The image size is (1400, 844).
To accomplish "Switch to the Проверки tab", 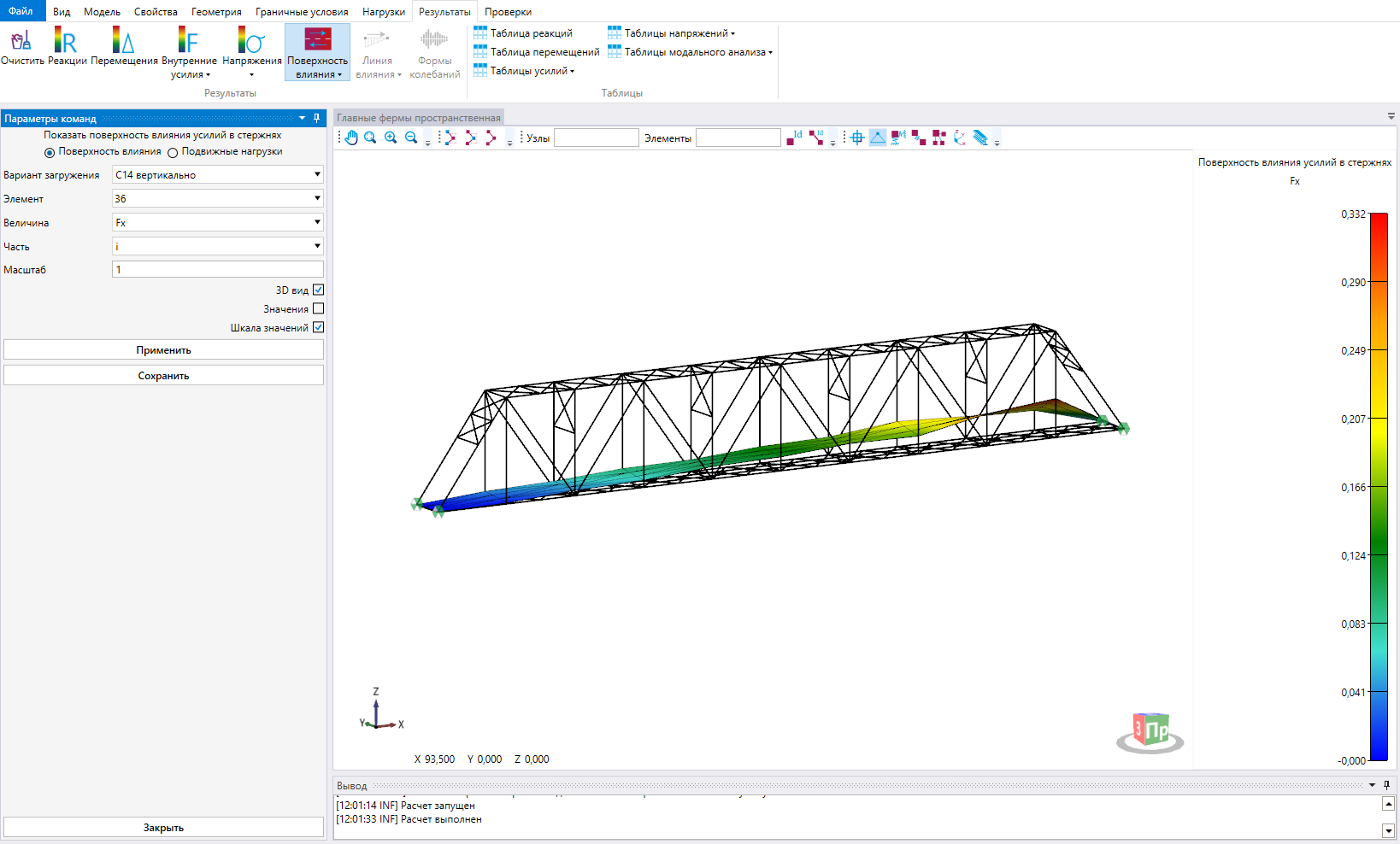I will 508,12.
